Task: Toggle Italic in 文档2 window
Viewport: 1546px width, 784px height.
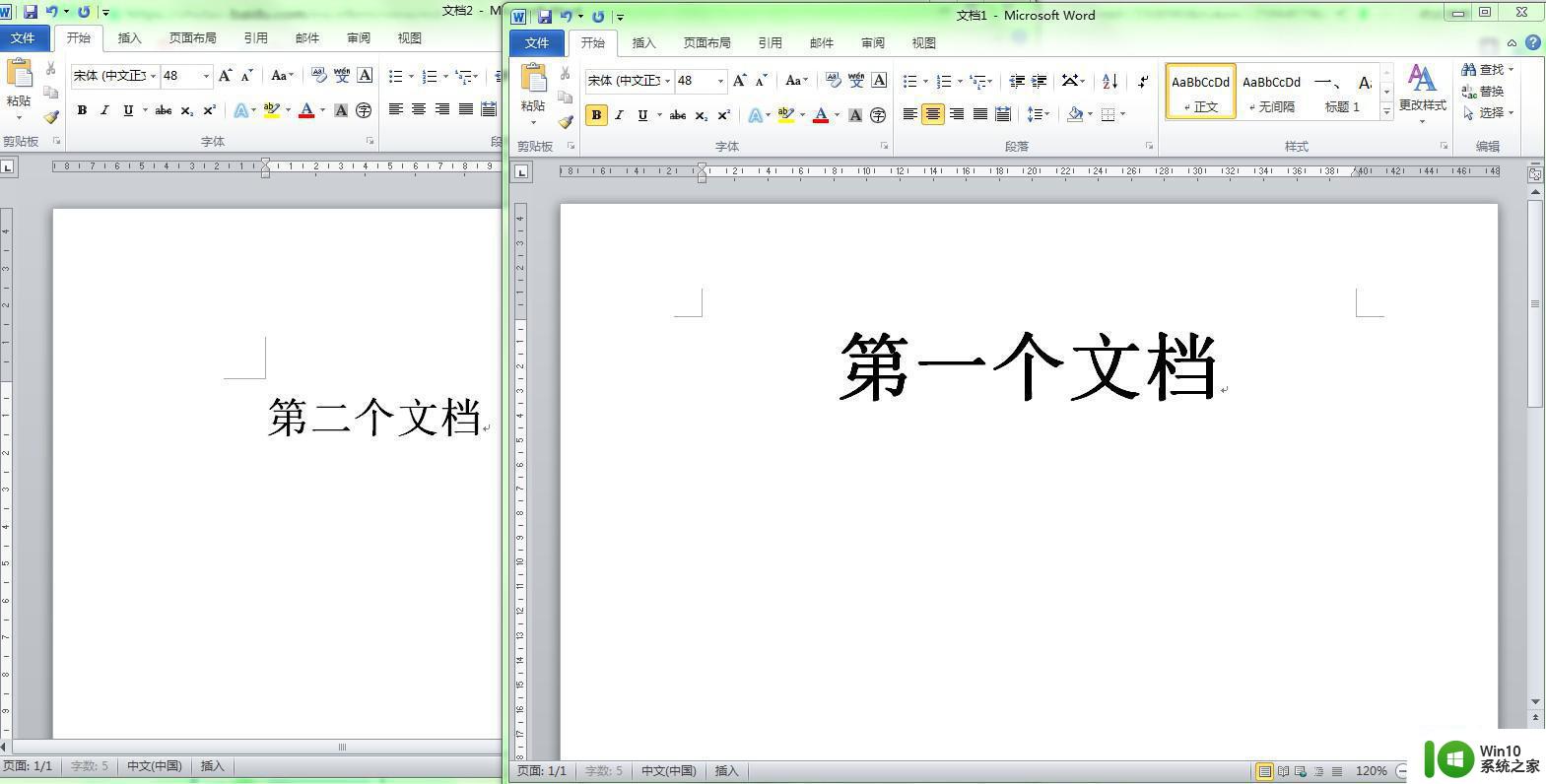Action: pyautogui.click(x=104, y=110)
